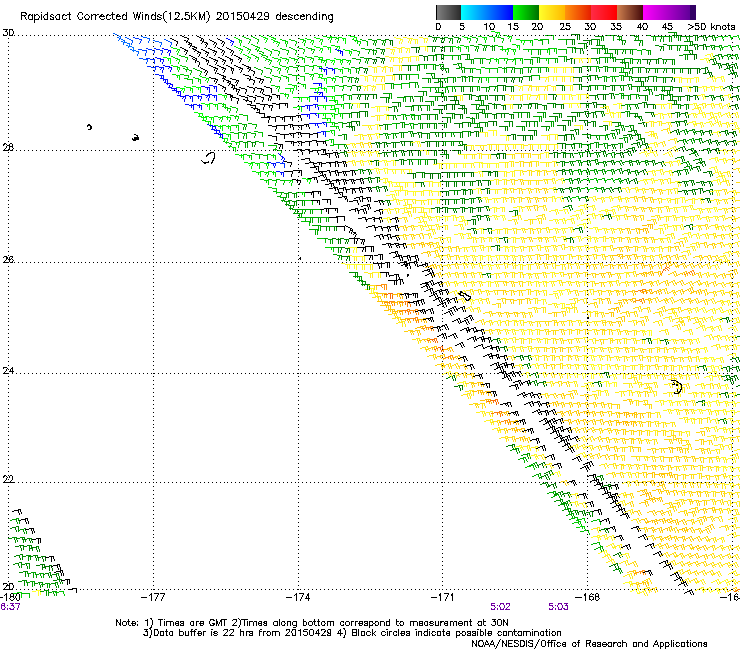
Task: Click the cyan-blue 5-15 knots legend swatch
Action: pyautogui.click(x=487, y=12)
